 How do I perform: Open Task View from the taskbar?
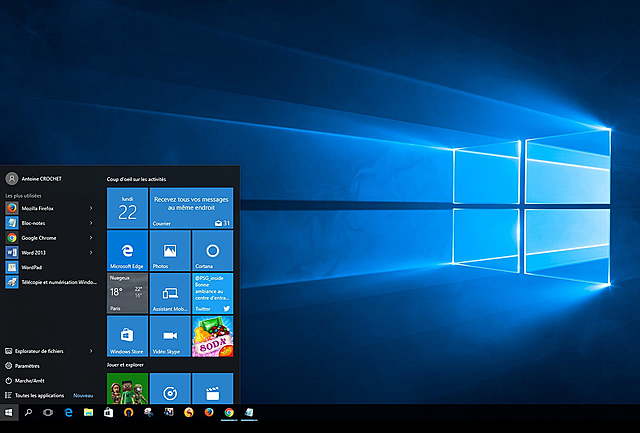(x=48, y=413)
